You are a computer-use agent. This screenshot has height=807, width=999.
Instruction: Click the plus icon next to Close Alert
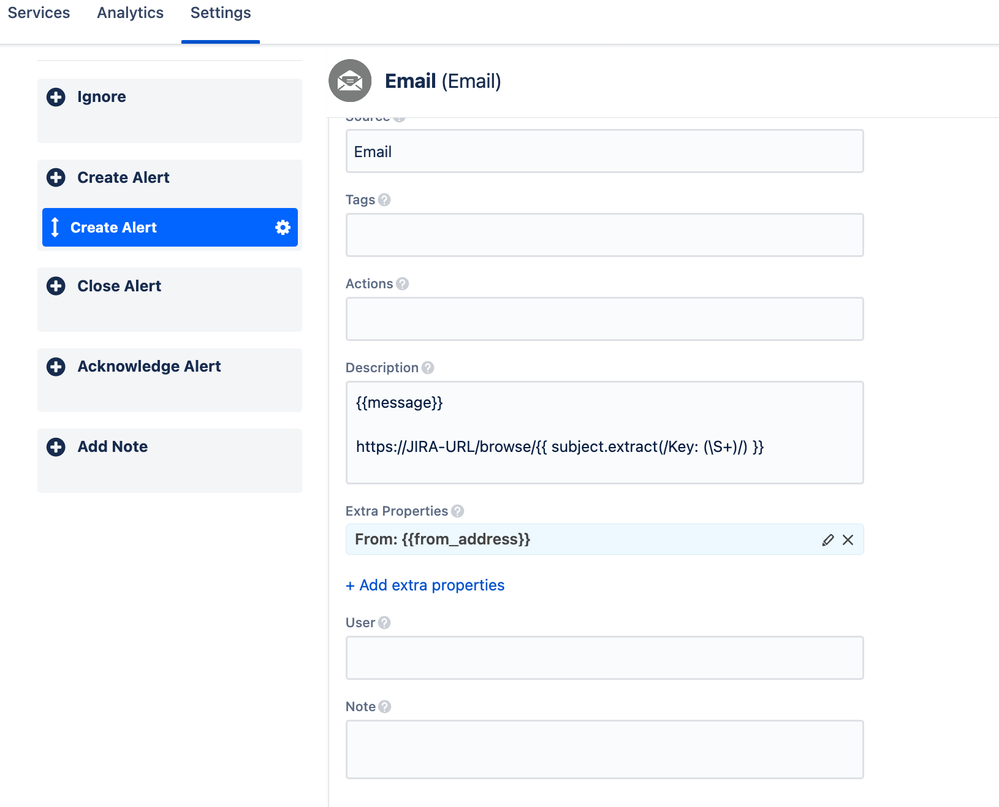point(56,286)
